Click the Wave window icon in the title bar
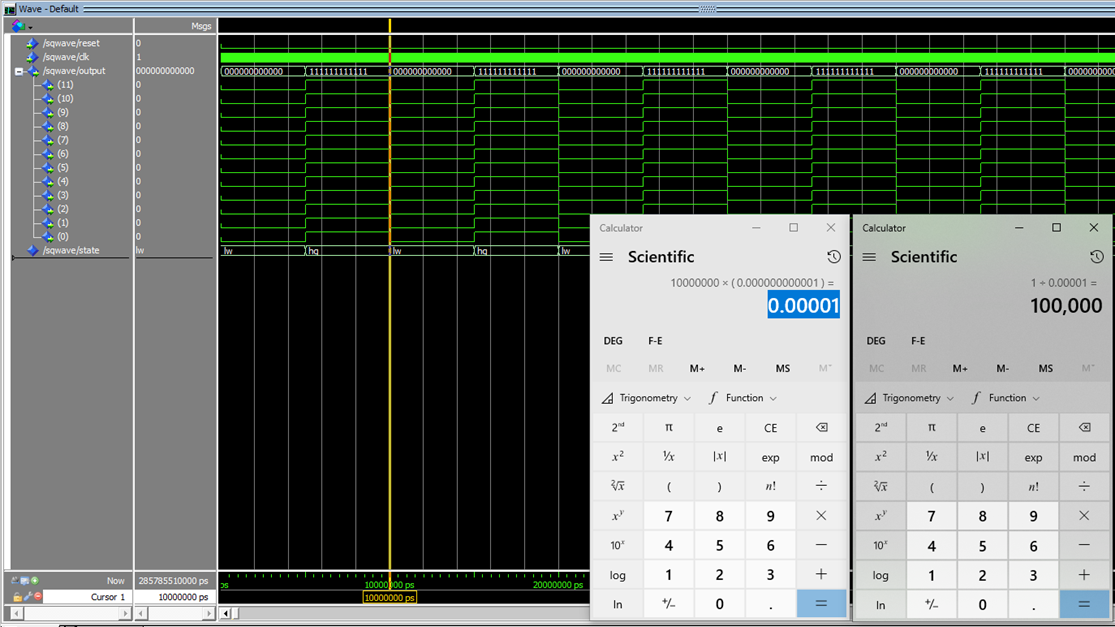The height and width of the screenshot is (627, 1115). (9, 7)
